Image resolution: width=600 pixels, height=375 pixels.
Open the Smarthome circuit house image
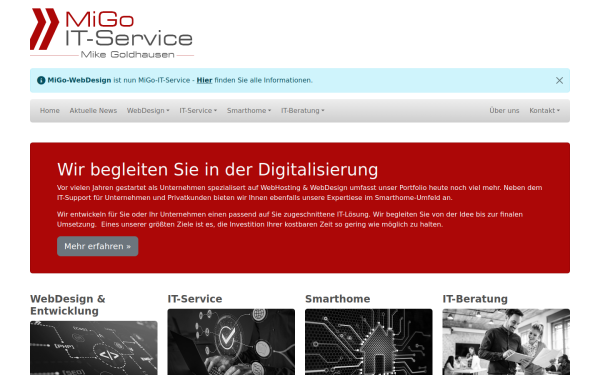click(369, 342)
